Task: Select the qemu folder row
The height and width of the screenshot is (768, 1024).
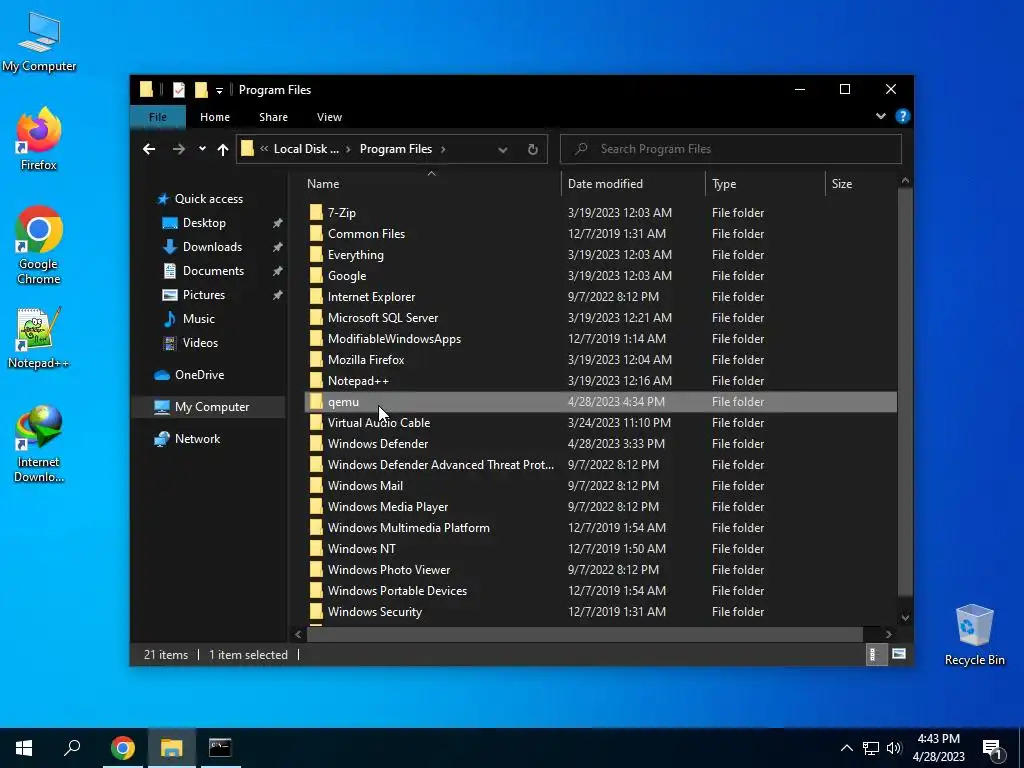Action: [600, 402]
